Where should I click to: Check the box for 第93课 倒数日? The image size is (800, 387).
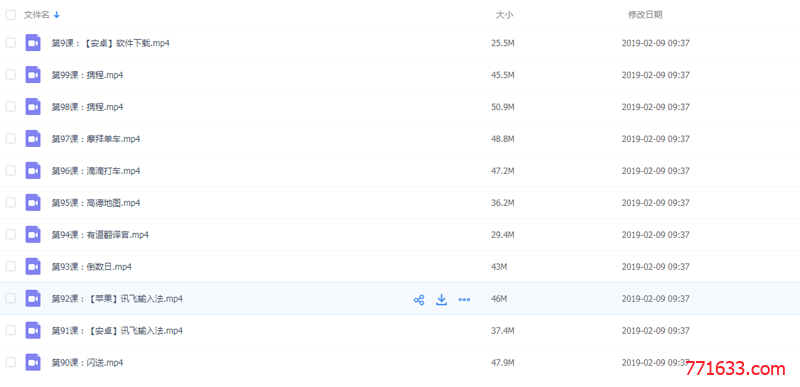pos(11,266)
